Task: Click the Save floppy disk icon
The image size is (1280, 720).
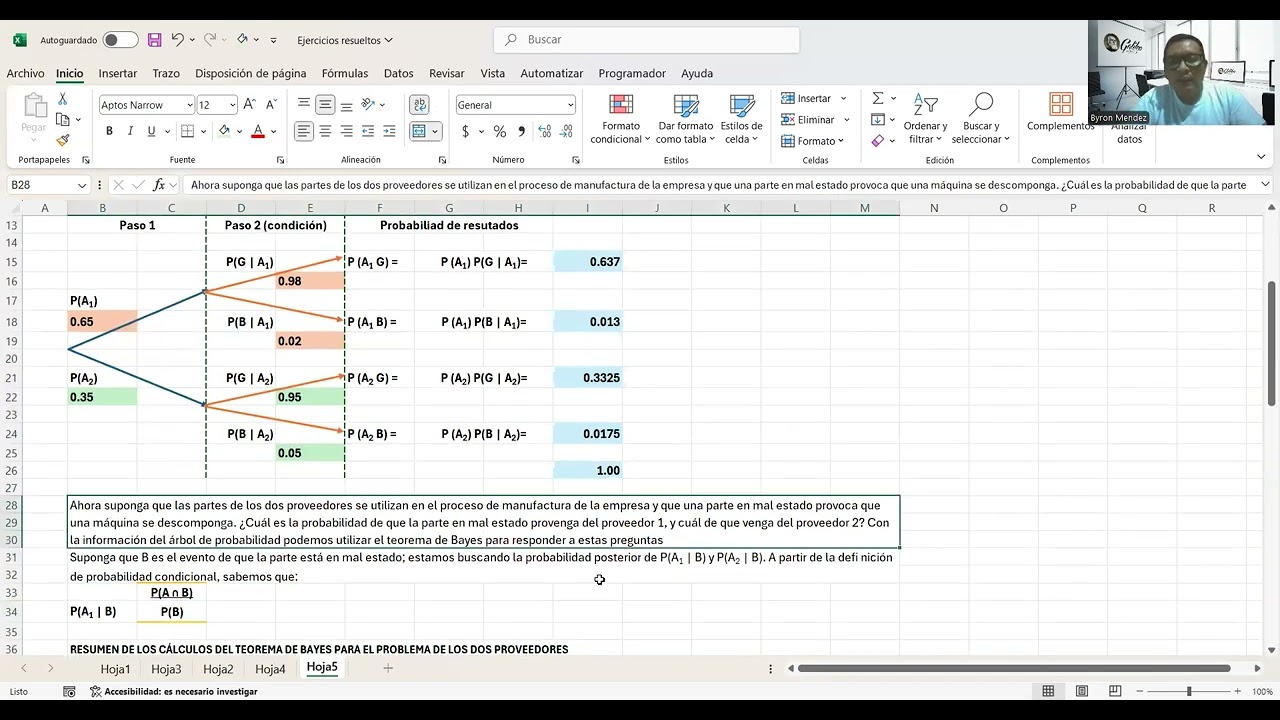Action: (154, 40)
